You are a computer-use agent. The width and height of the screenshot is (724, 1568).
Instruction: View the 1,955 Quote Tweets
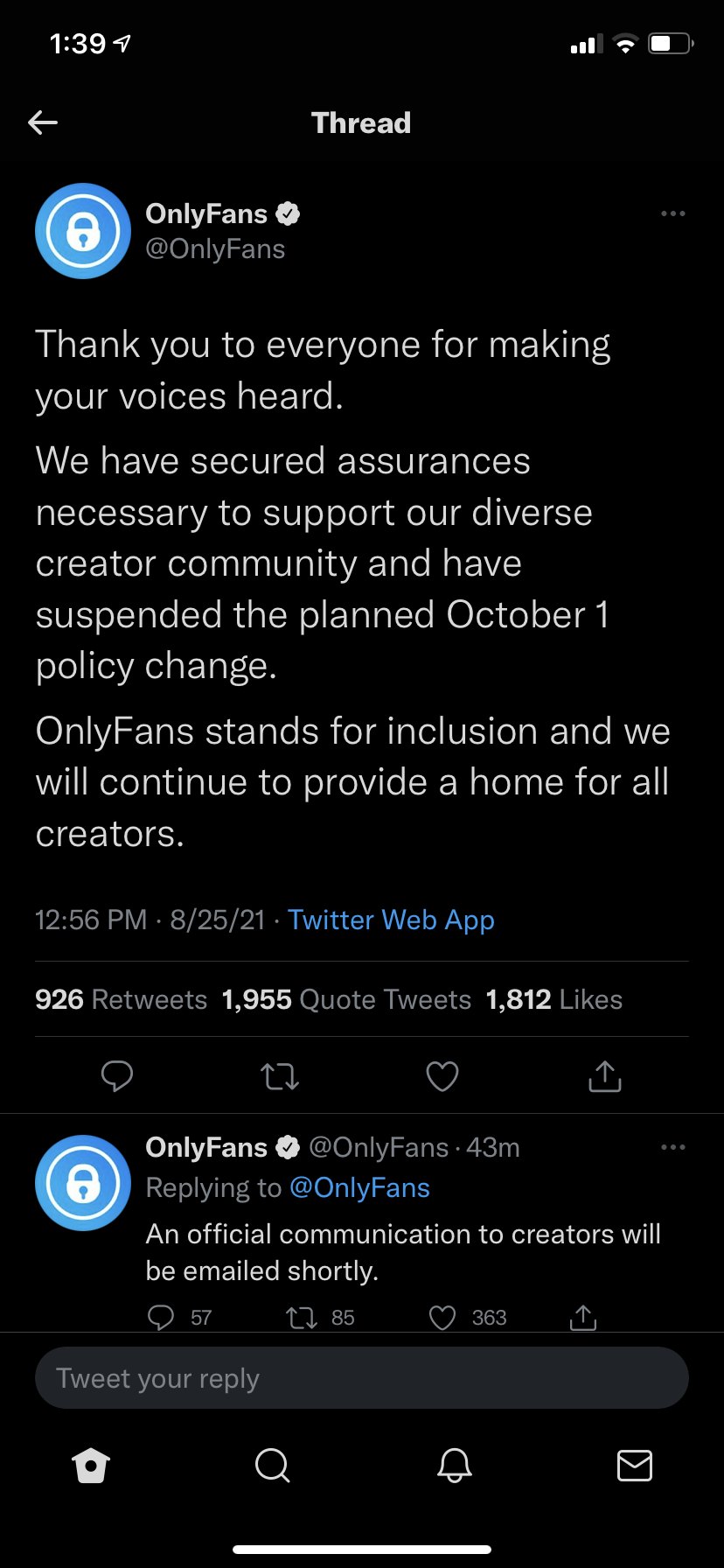pos(346,999)
